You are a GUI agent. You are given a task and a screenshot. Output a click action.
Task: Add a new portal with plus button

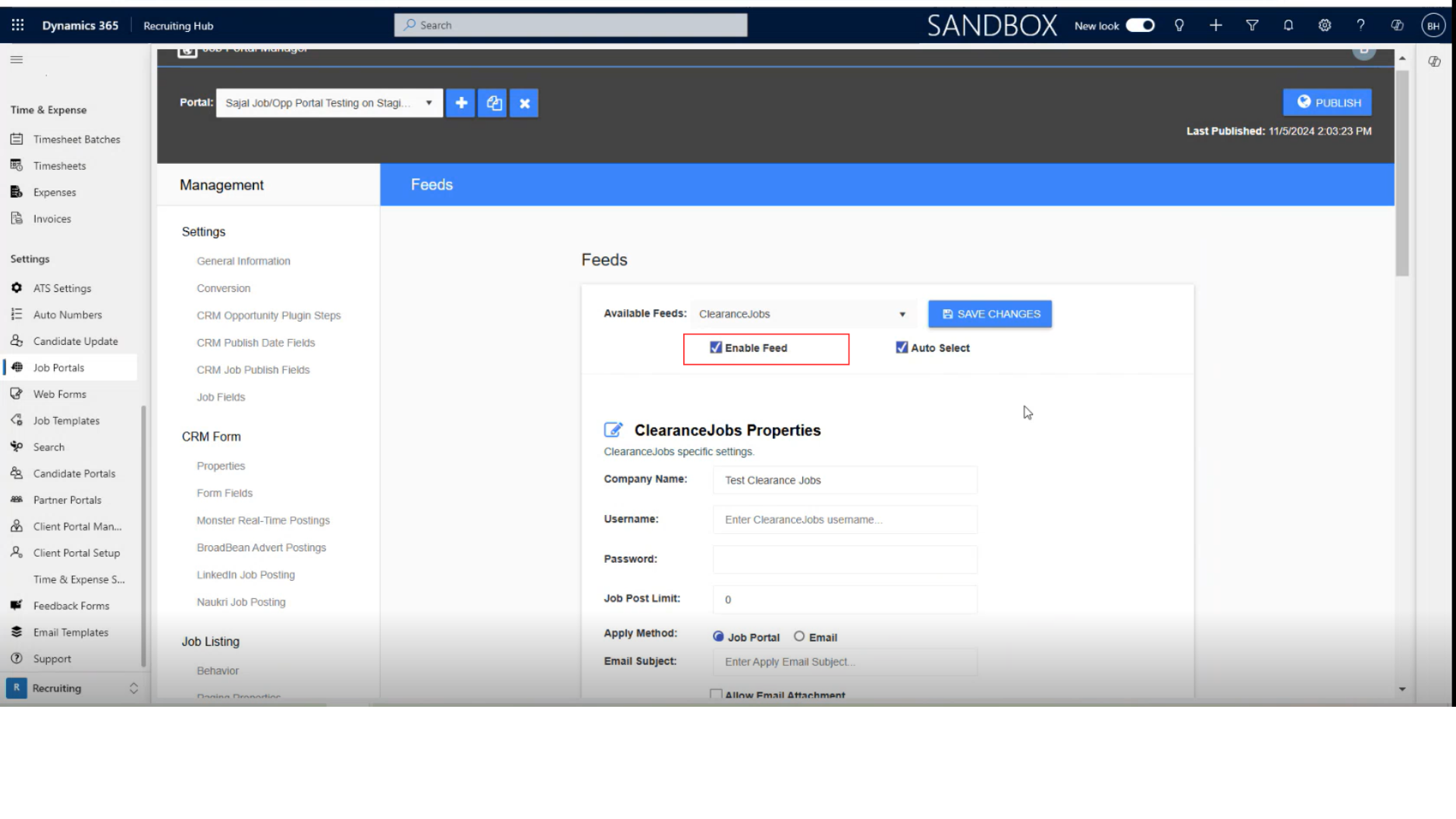[460, 103]
